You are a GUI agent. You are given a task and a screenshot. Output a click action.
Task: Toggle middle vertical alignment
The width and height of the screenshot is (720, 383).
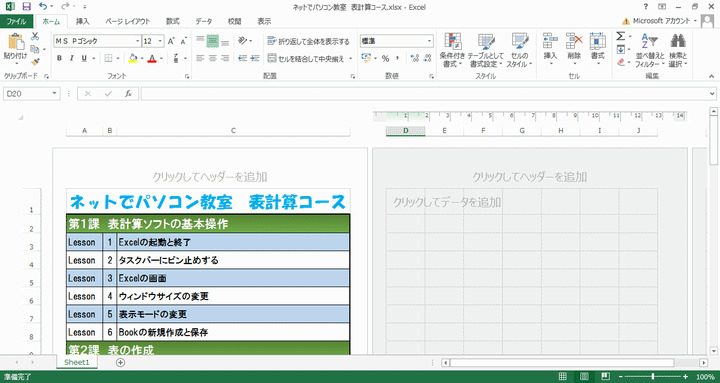click(x=212, y=41)
